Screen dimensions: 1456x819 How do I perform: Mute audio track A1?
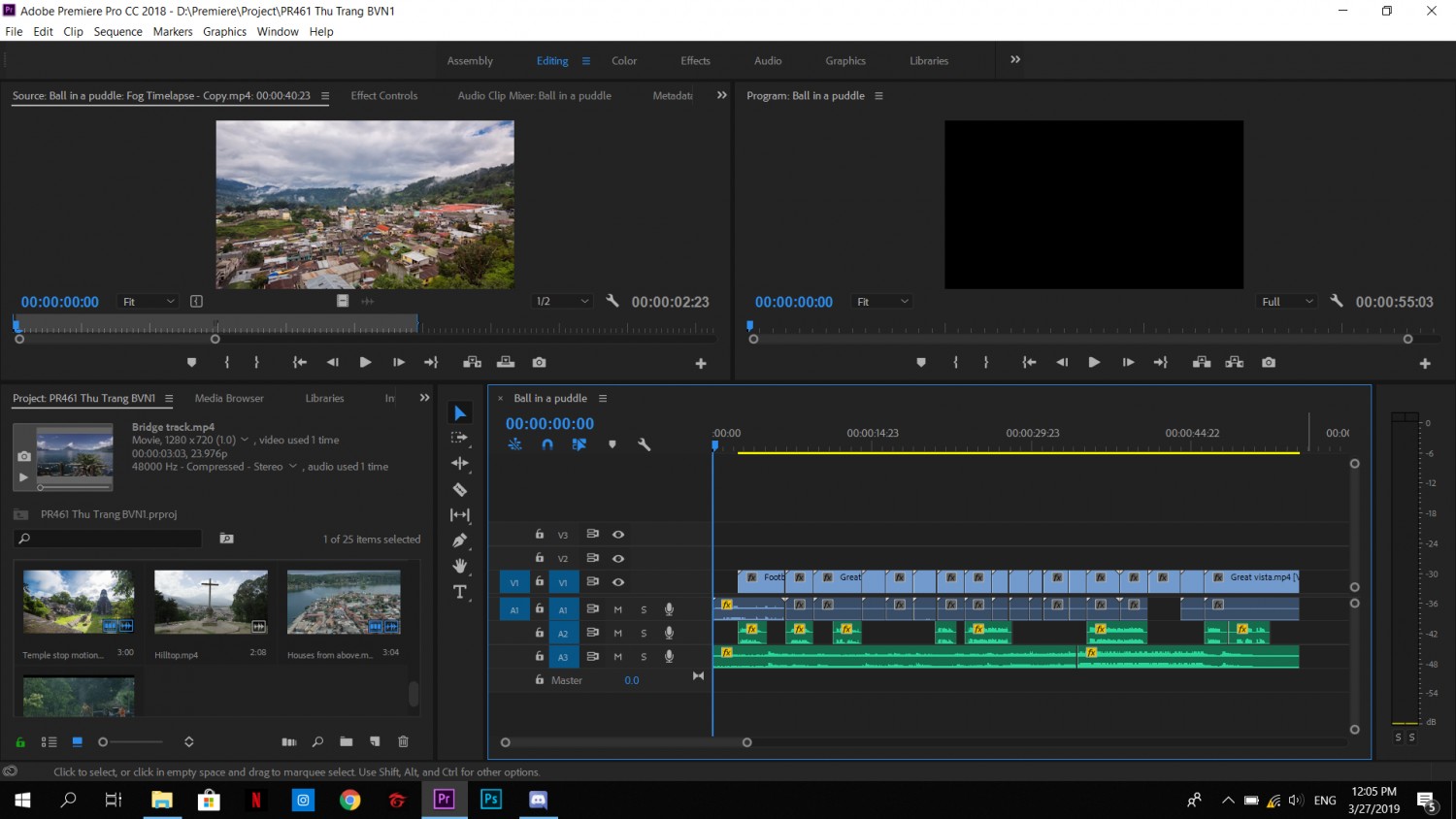coord(617,609)
